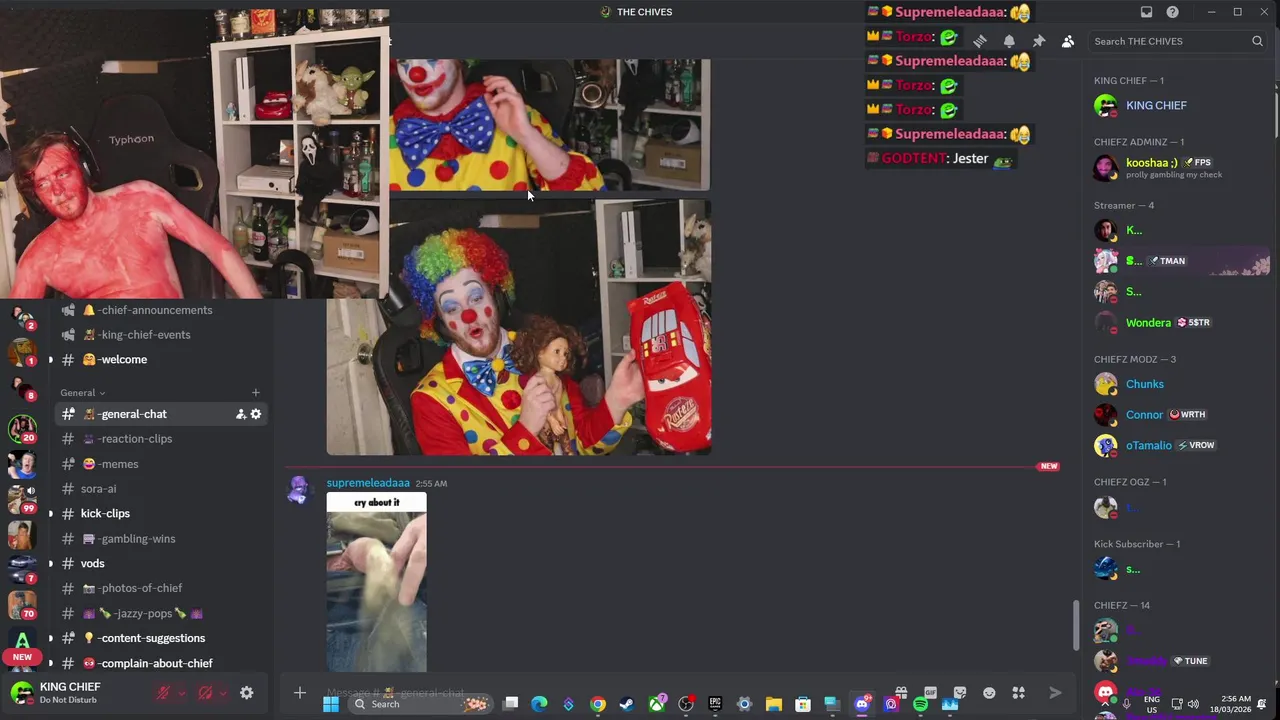The image size is (1280, 720).
Task: Click the send message arrow
Action: [1055, 692]
